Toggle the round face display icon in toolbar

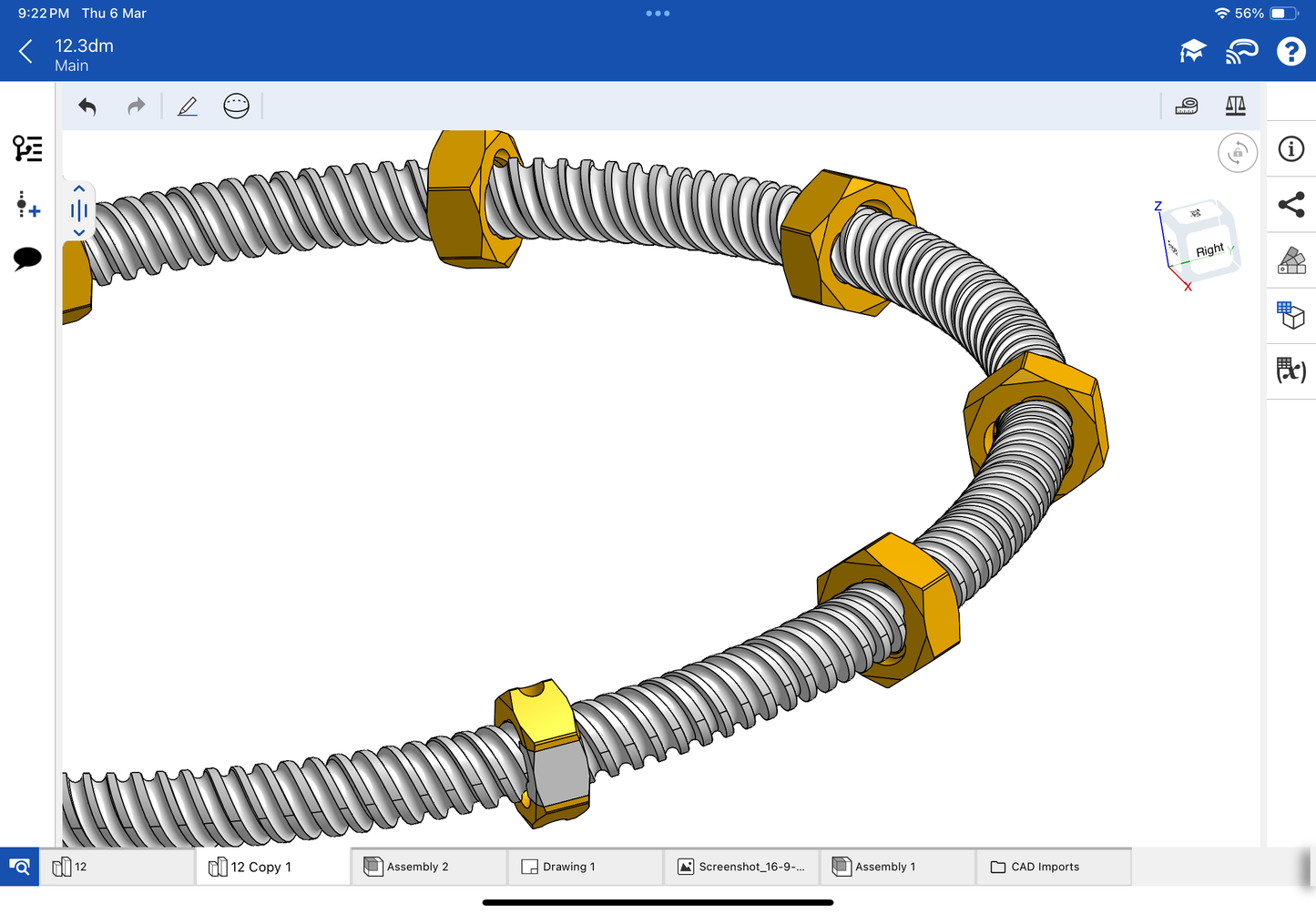tap(236, 107)
